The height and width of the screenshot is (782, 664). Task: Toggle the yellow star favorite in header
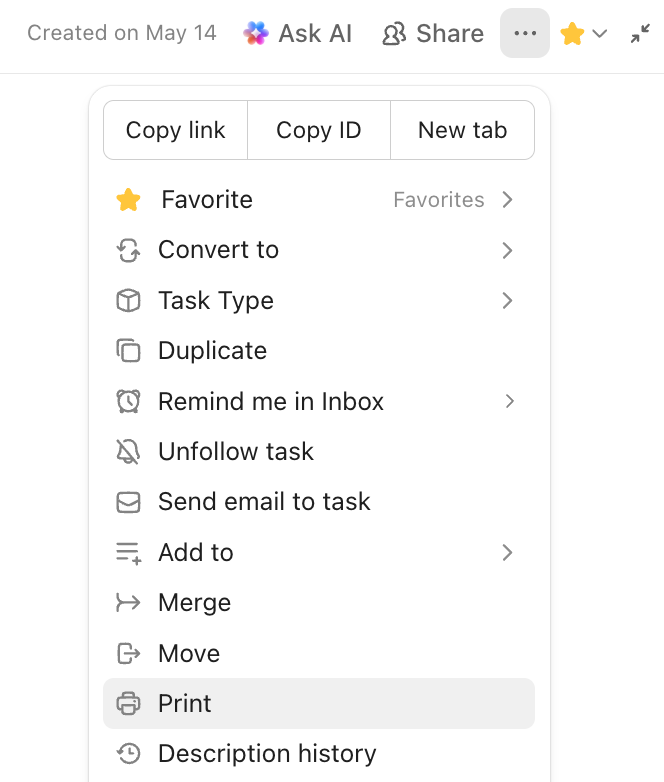click(572, 34)
